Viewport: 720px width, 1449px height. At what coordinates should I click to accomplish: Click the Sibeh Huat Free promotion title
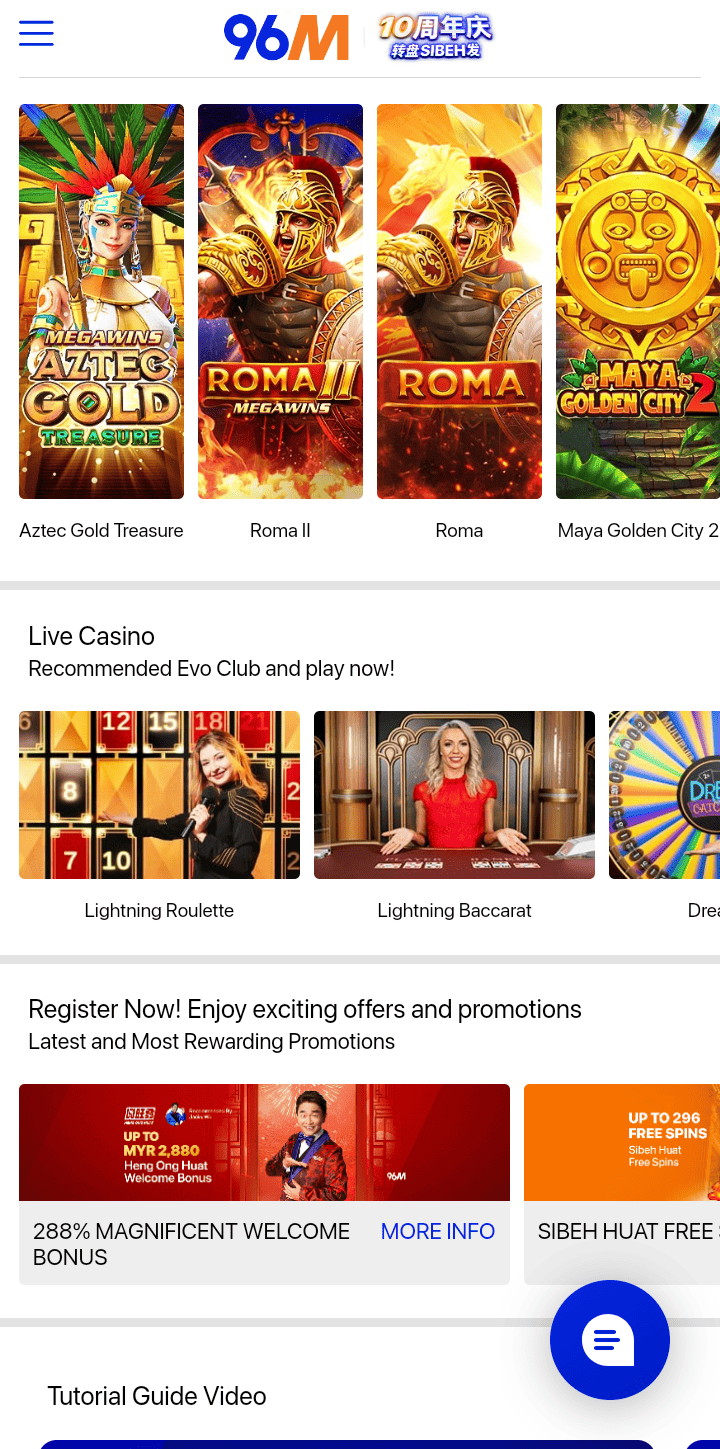click(x=628, y=1231)
